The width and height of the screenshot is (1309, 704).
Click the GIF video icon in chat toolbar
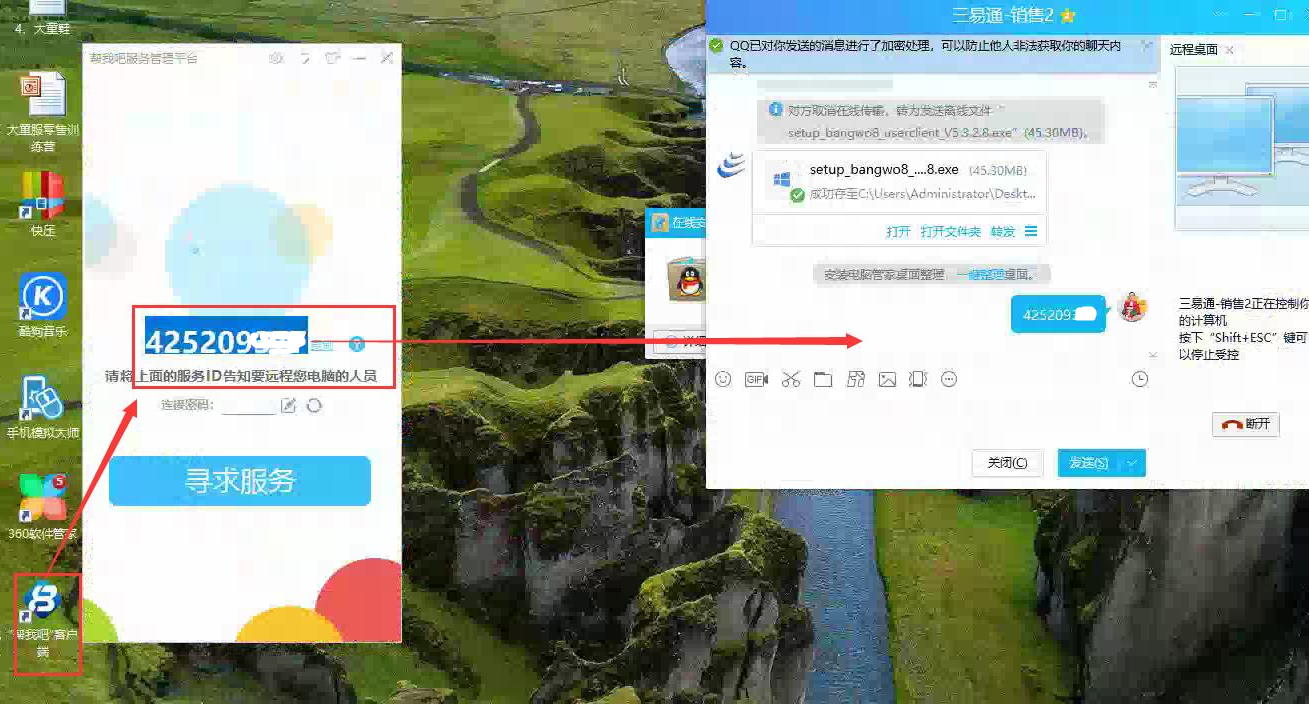click(756, 379)
